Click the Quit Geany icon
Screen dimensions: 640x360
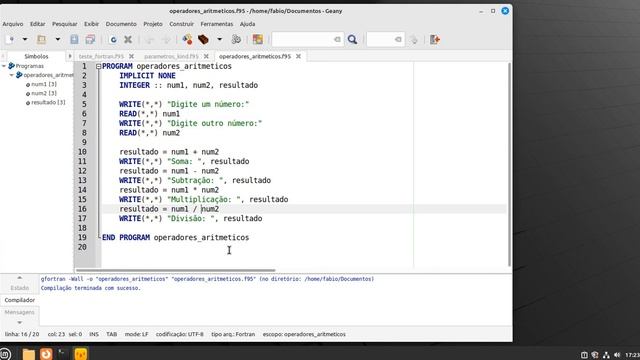point(435,40)
